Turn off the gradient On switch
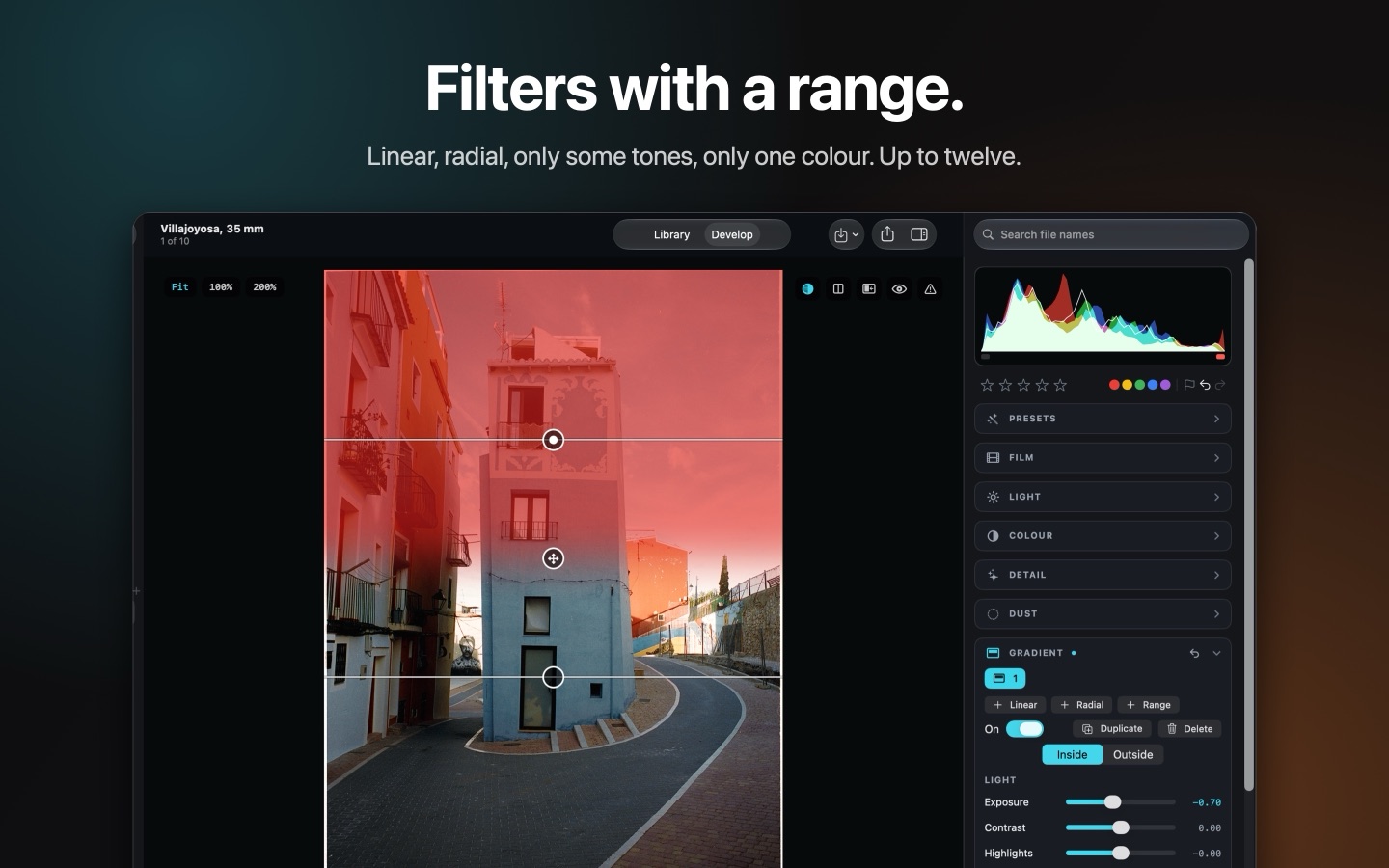Viewport: 1389px width, 868px height. (1024, 729)
